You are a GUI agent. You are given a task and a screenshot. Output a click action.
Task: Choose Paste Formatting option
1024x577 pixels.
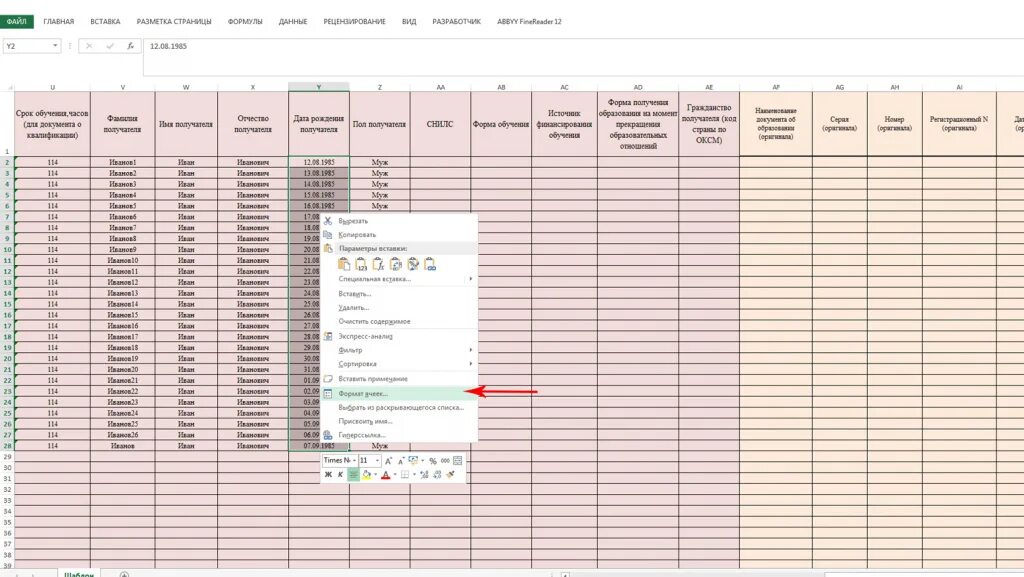pos(413,264)
